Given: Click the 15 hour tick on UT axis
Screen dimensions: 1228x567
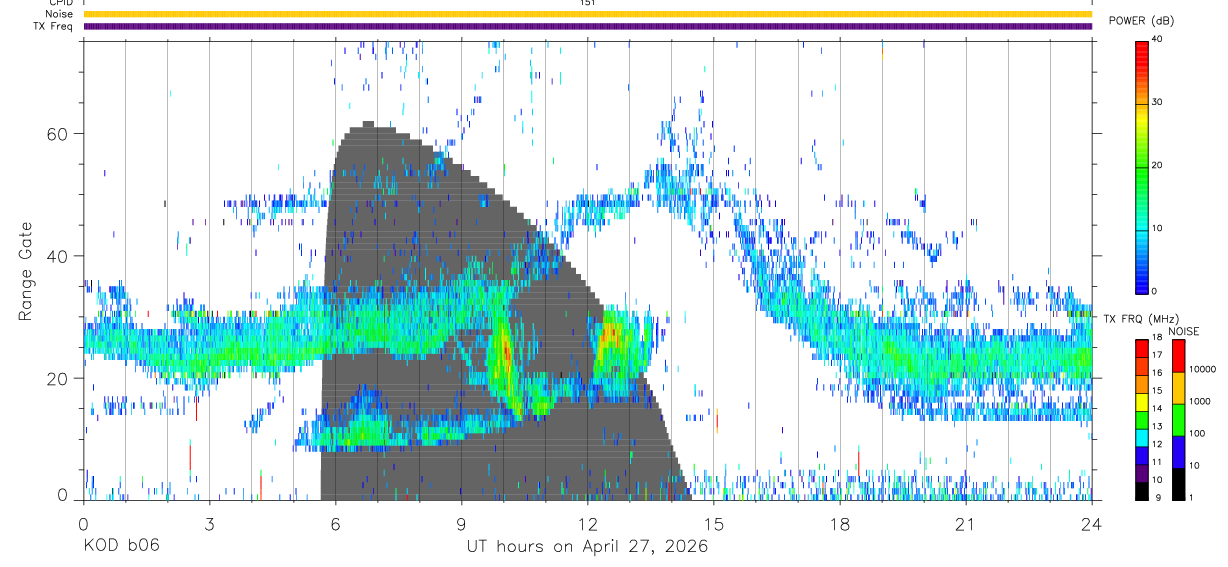Looking at the screenshot, I should (713, 523).
